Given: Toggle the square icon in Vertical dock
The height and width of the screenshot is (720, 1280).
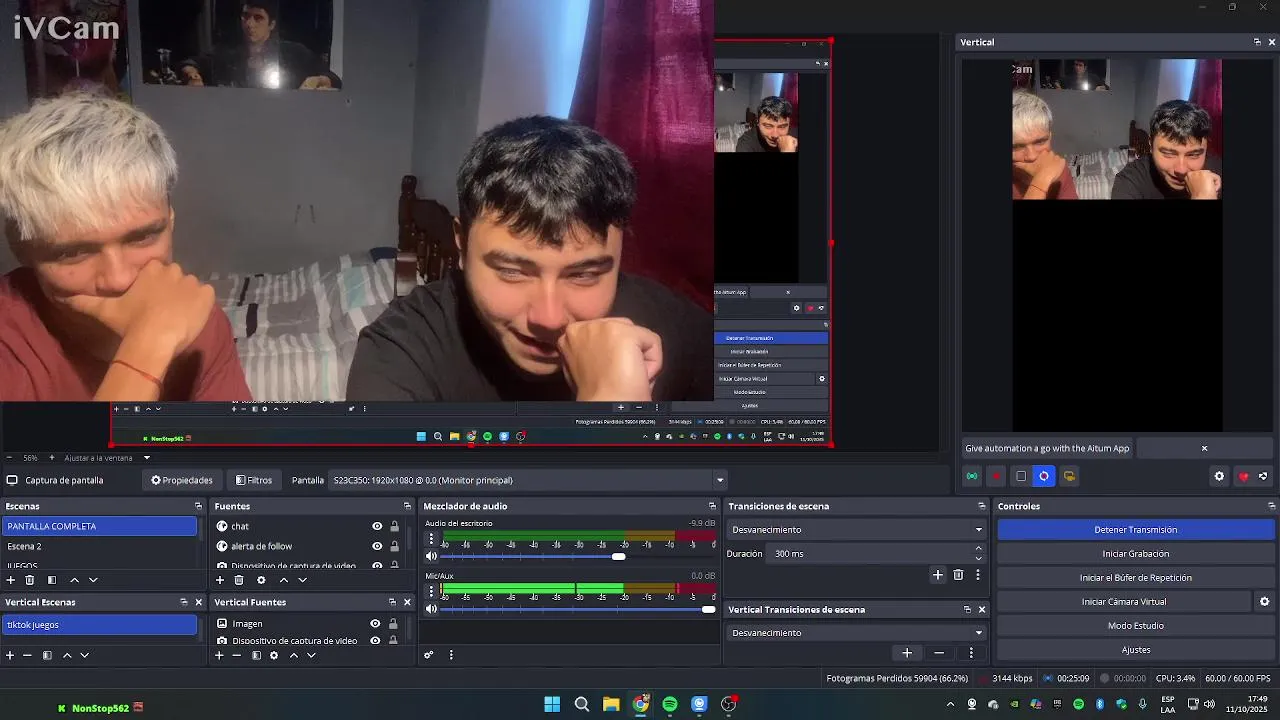Looking at the screenshot, I should pos(1020,476).
